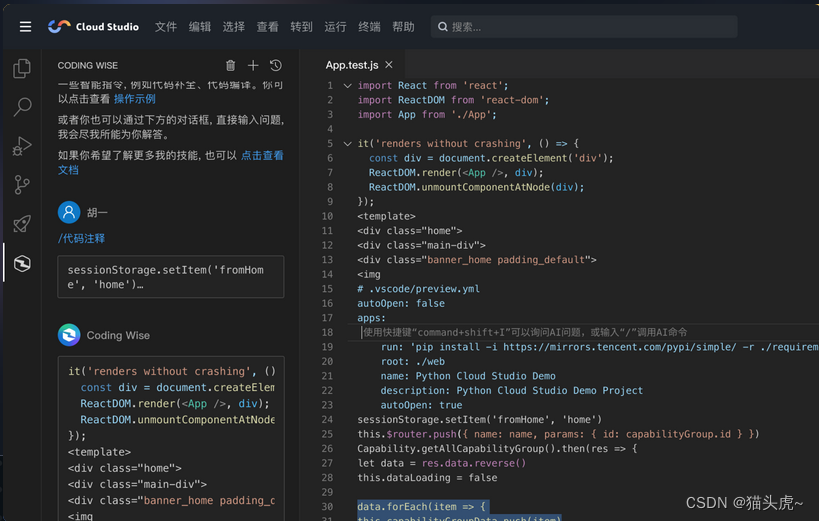819x521 pixels.
Task: Open the Source Control icon
Action: (22, 185)
